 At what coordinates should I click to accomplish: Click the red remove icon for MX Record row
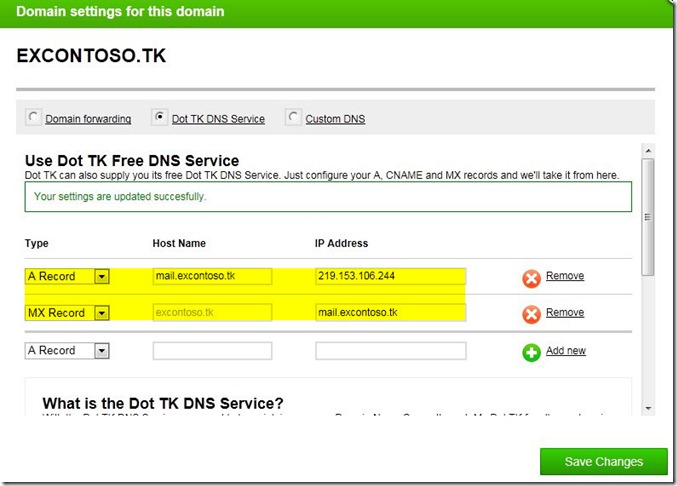click(531, 314)
